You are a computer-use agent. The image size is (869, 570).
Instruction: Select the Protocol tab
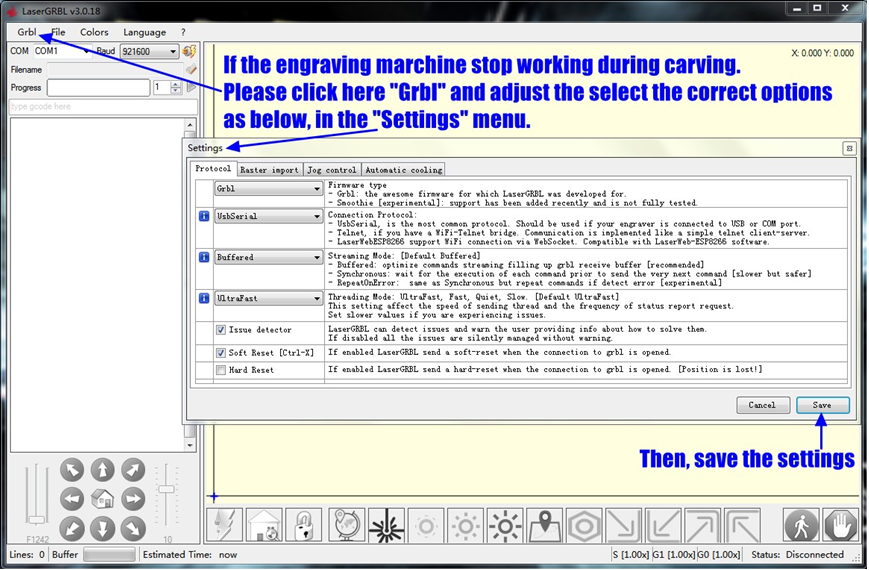tap(213, 168)
